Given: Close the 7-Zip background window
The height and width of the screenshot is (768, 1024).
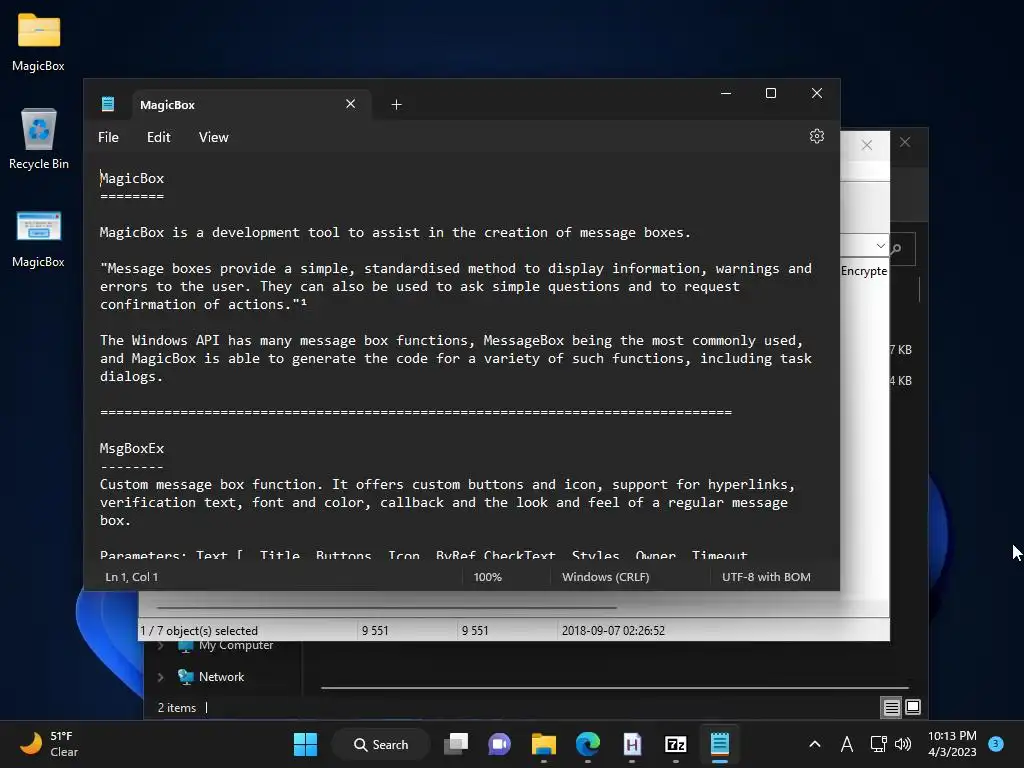Looking at the screenshot, I should pos(867,145).
